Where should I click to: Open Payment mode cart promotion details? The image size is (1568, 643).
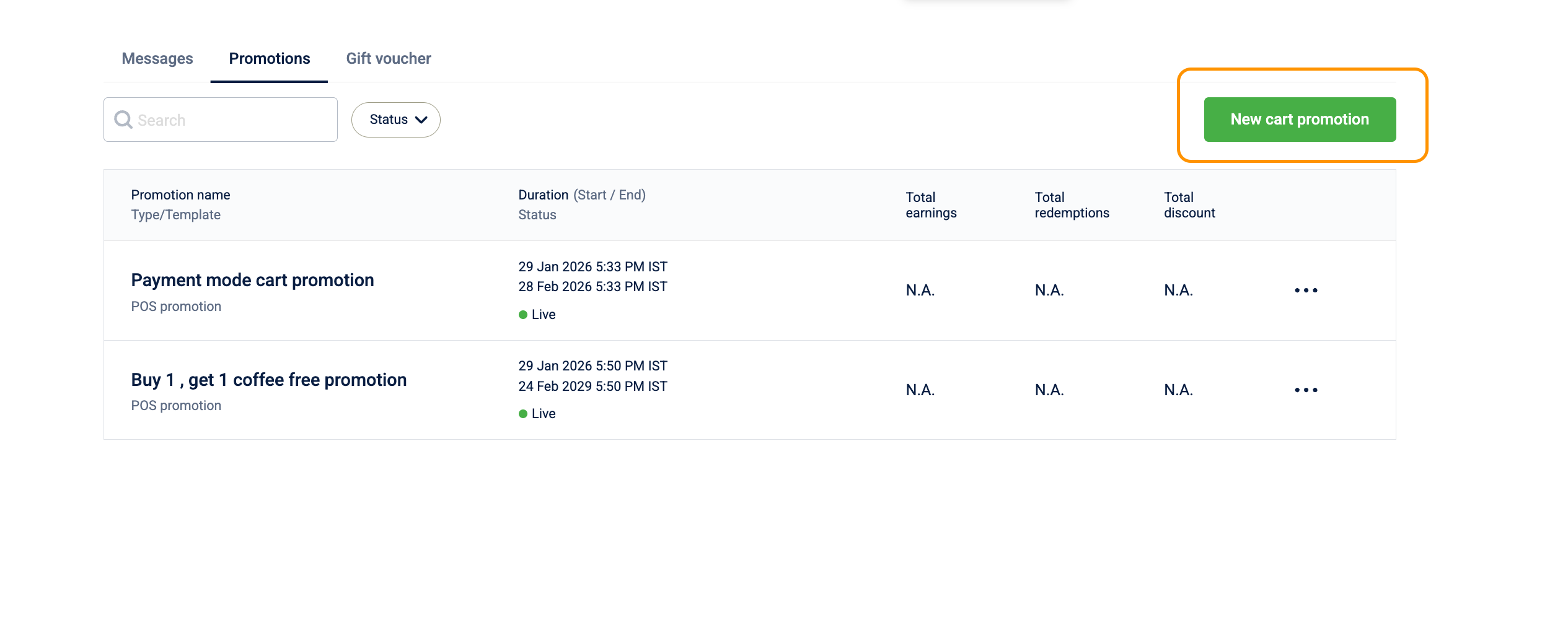coord(252,280)
